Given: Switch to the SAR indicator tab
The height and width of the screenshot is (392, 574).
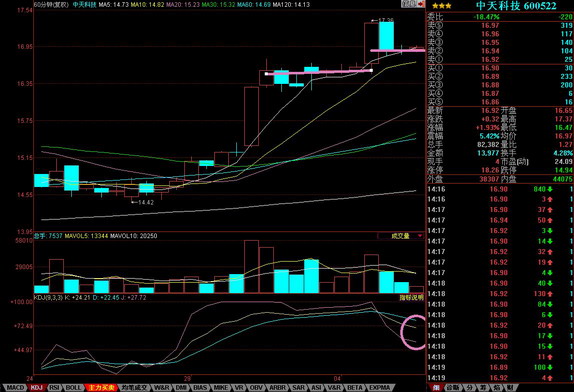Looking at the screenshot, I should pyautogui.click(x=298, y=387).
